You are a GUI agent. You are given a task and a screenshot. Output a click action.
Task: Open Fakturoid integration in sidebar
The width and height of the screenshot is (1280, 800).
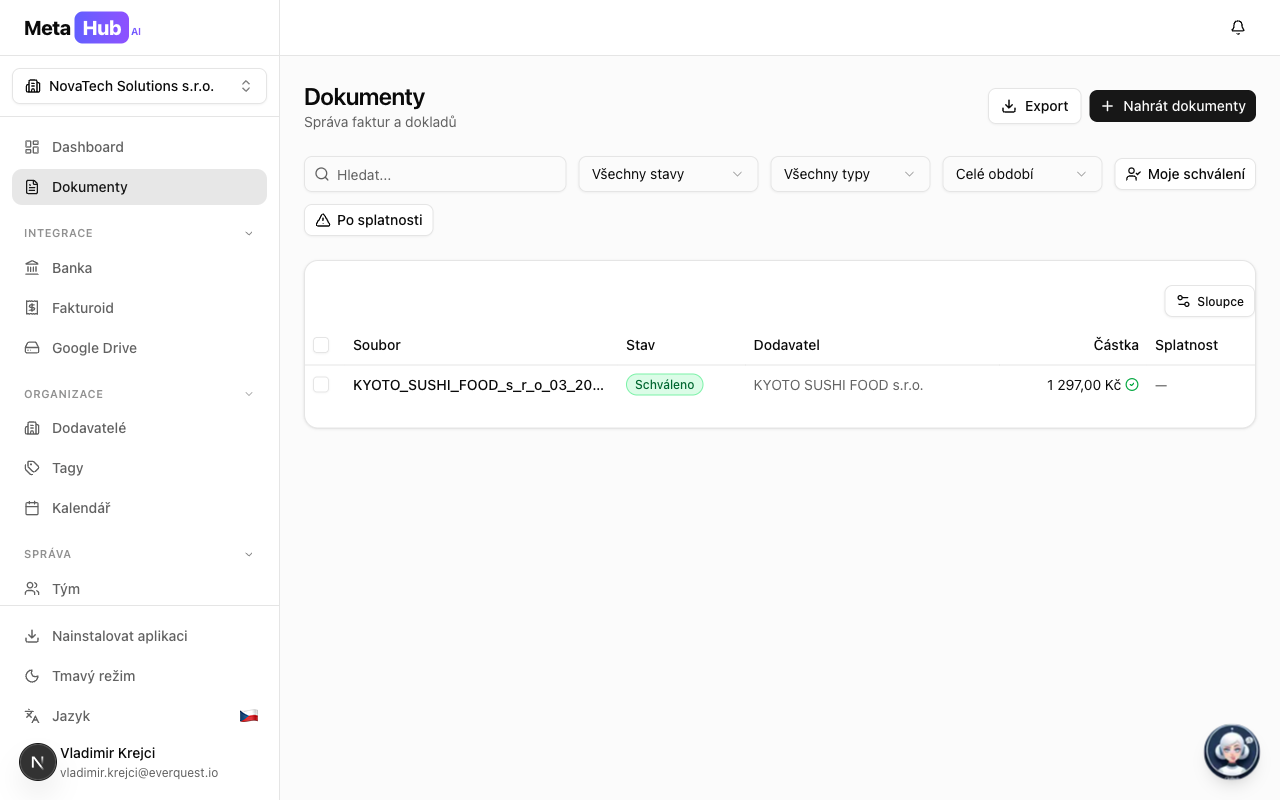pyautogui.click(x=82, y=308)
